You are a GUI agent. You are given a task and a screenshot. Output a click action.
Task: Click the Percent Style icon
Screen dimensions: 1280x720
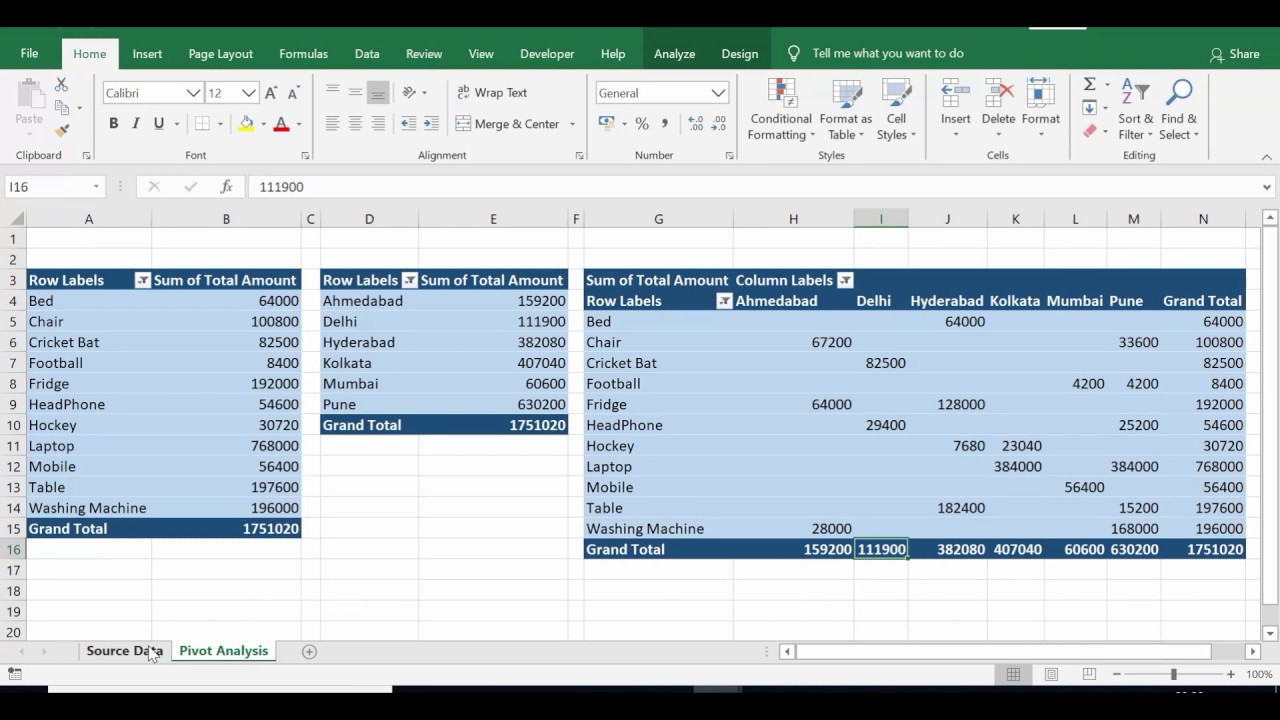641,124
